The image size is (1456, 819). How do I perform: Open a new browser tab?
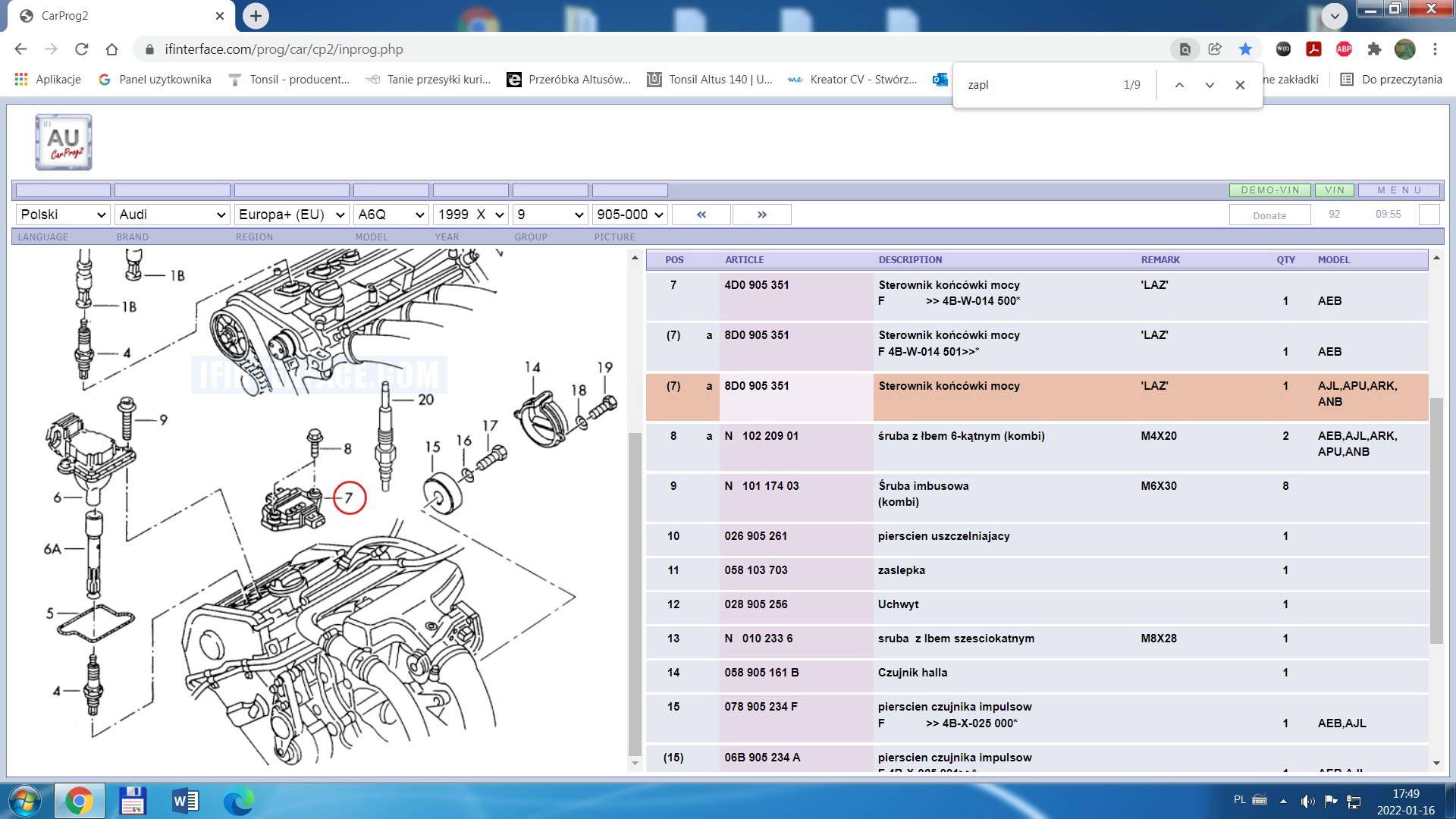pos(256,16)
